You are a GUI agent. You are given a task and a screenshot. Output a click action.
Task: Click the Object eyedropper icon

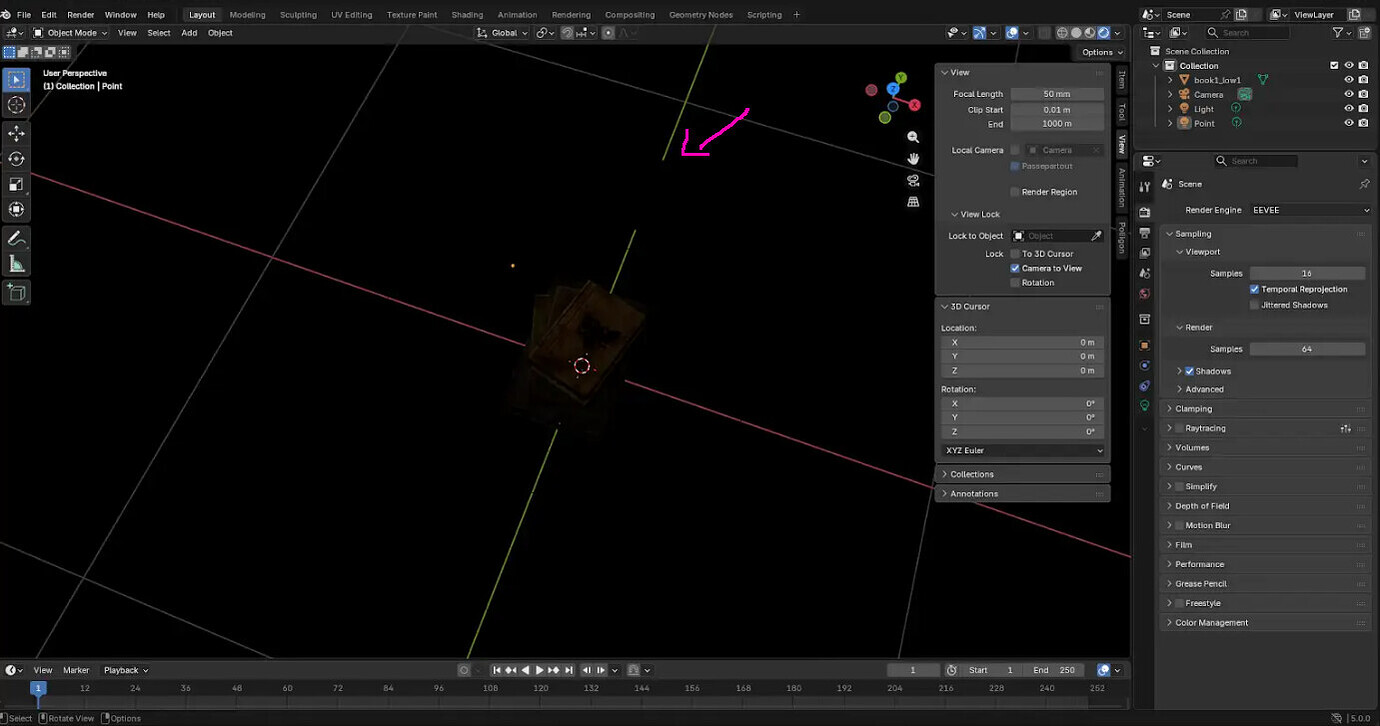1096,236
